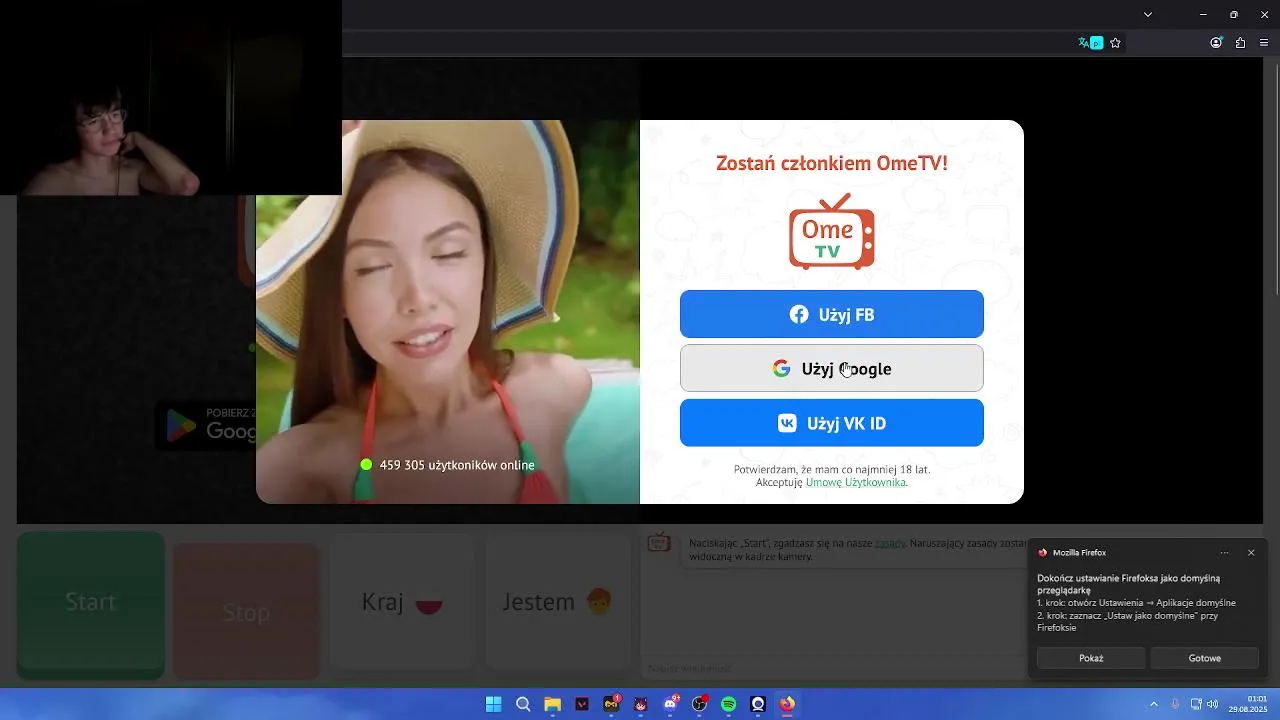Log in using Użyj VK ID
This screenshot has width=1280, height=720.
832,423
